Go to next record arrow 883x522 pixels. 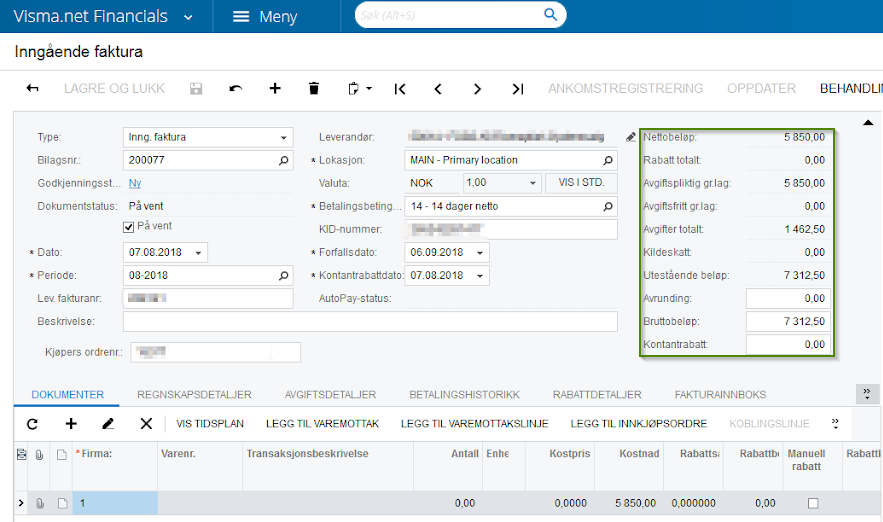(478, 89)
